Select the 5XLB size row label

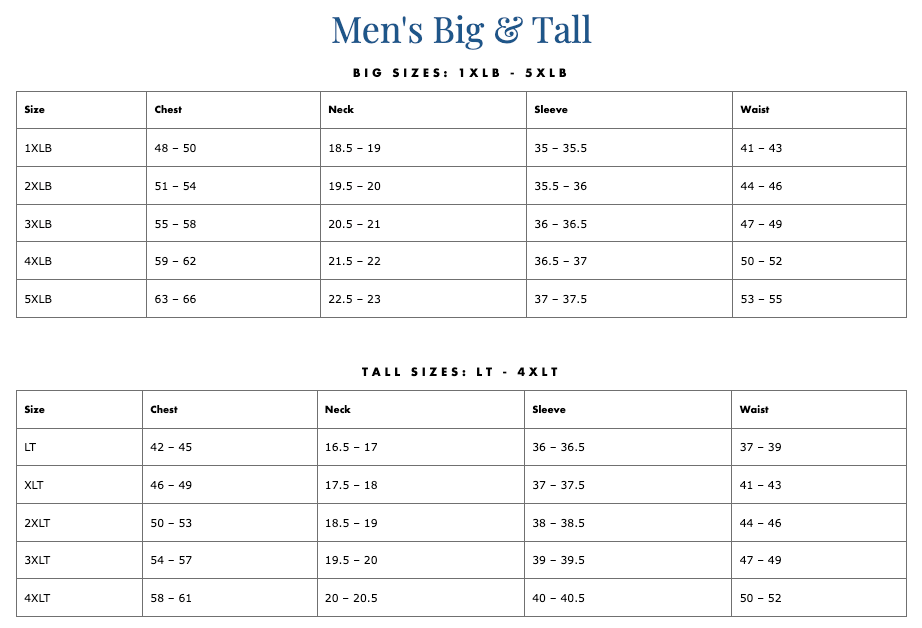point(38,299)
